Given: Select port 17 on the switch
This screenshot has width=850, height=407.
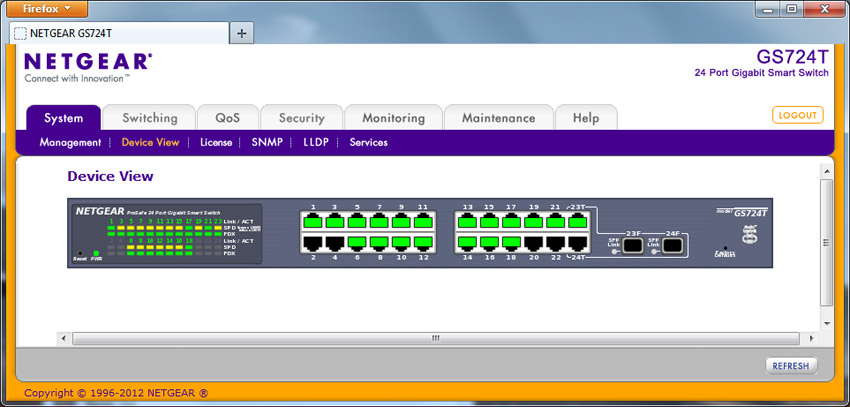Looking at the screenshot, I should click(512, 221).
